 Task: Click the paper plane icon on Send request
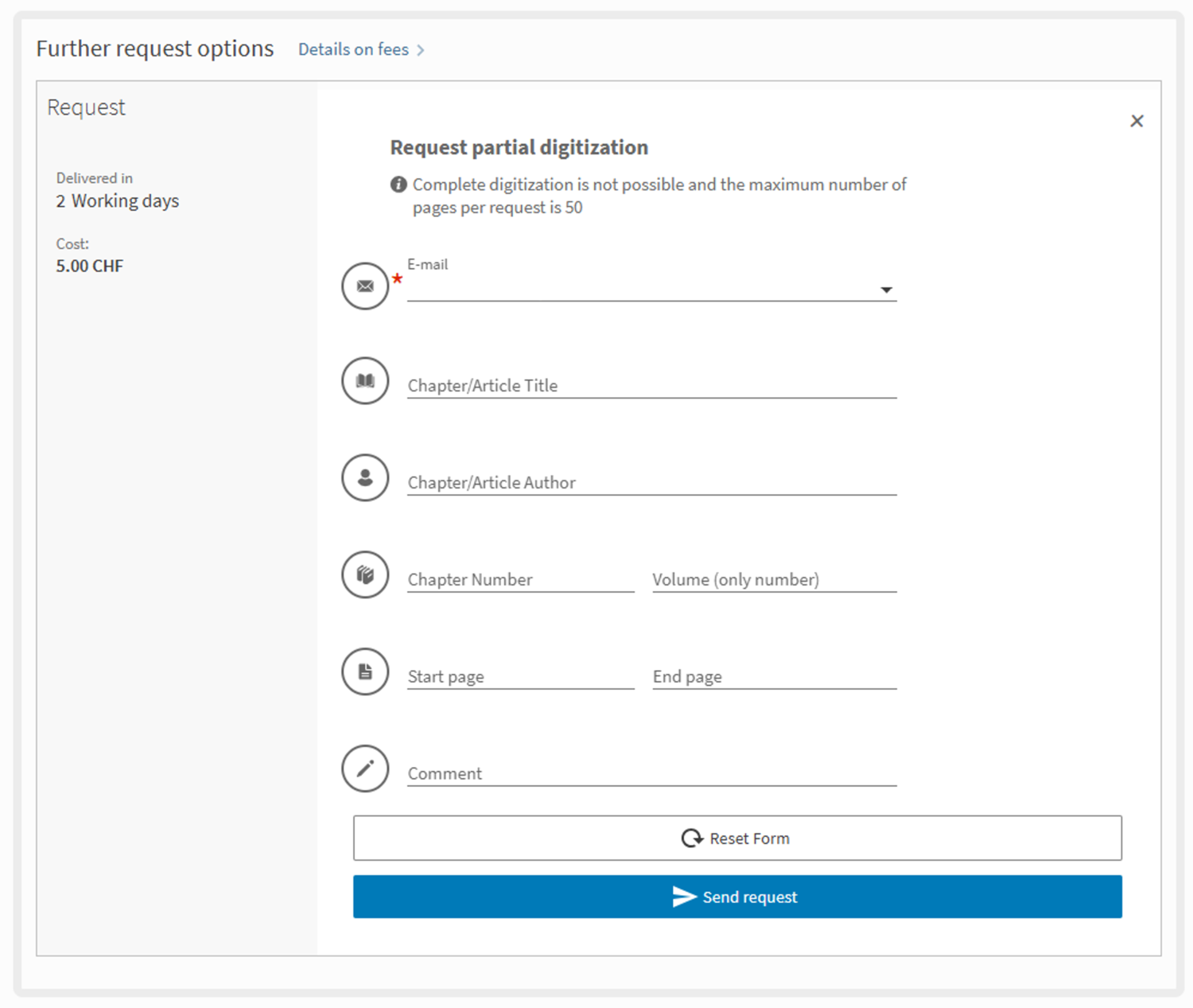pyautogui.click(x=684, y=897)
